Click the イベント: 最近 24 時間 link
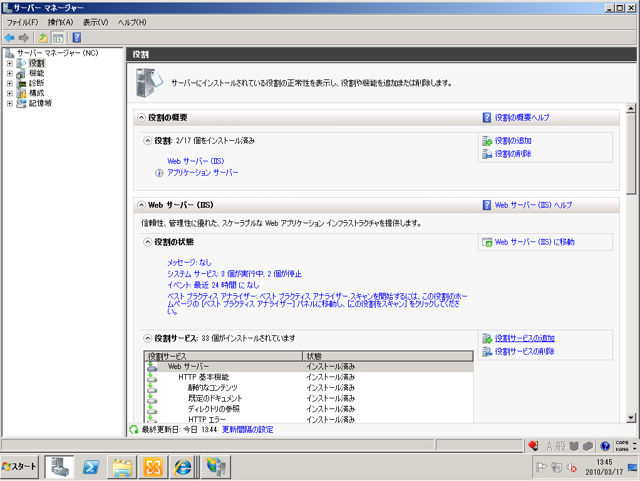The width and height of the screenshot is (640, 481). (213, 285)
